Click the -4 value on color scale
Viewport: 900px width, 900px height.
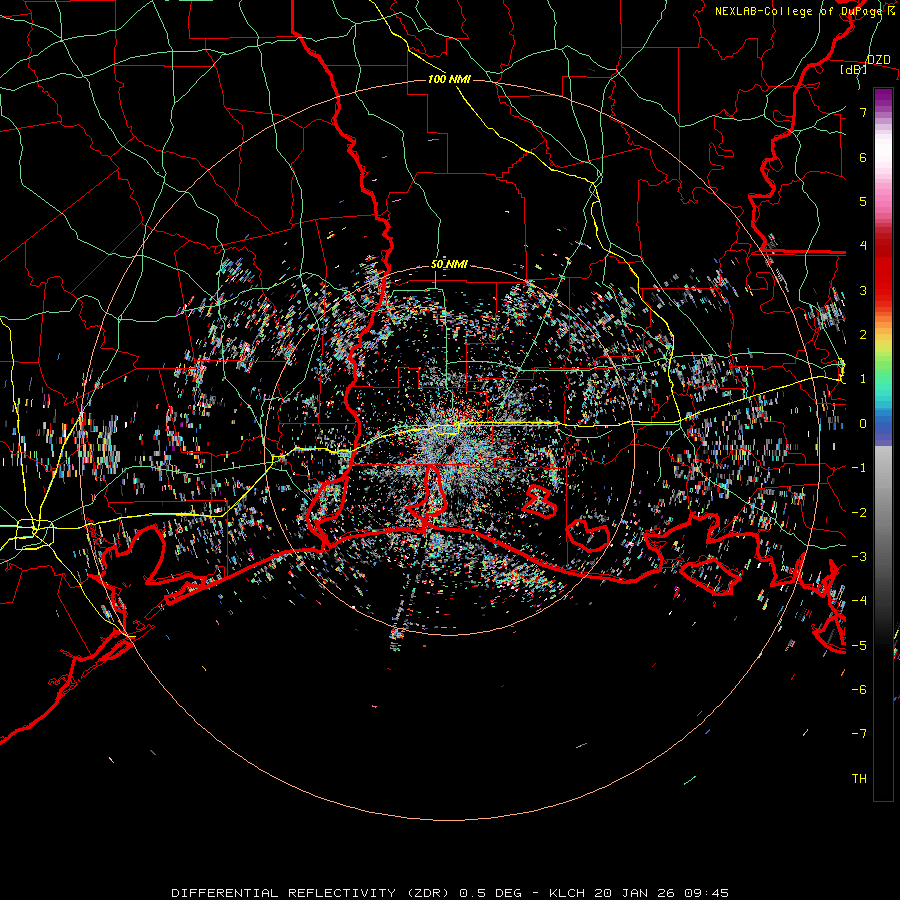[x=859, y=601]
